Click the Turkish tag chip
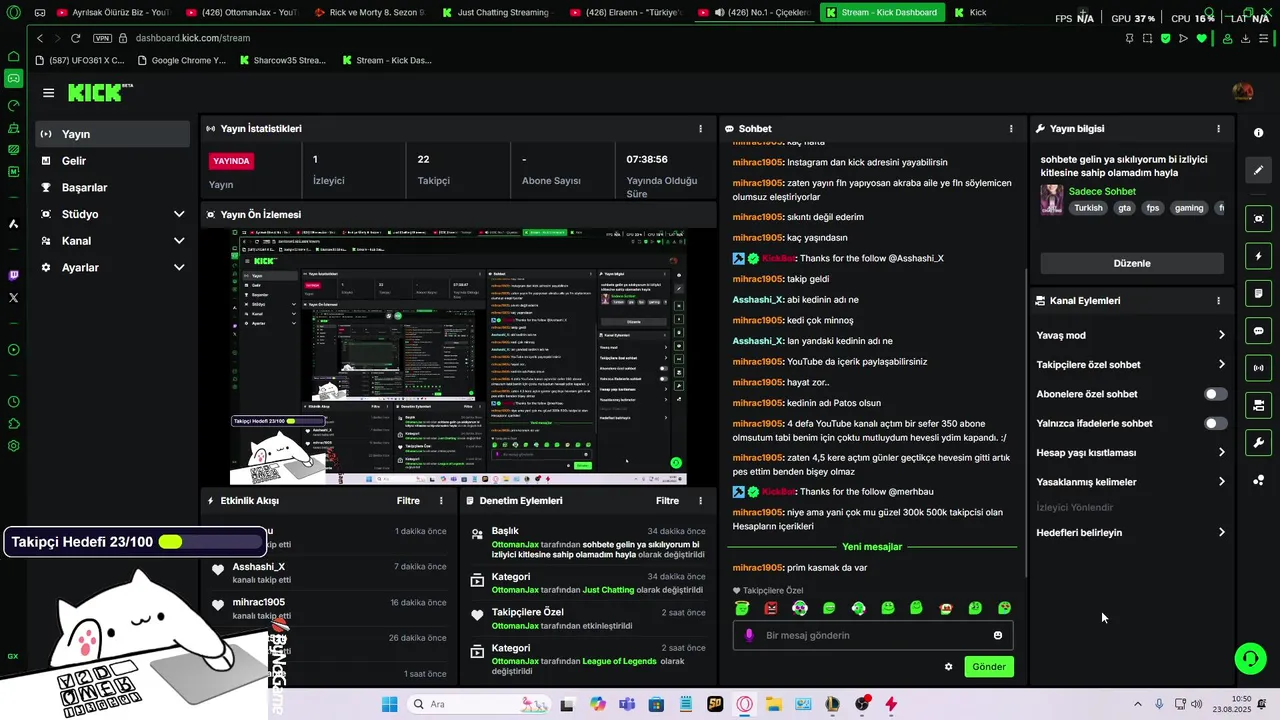This screenshot has height=720, width=1280. tap(1088, 208)
